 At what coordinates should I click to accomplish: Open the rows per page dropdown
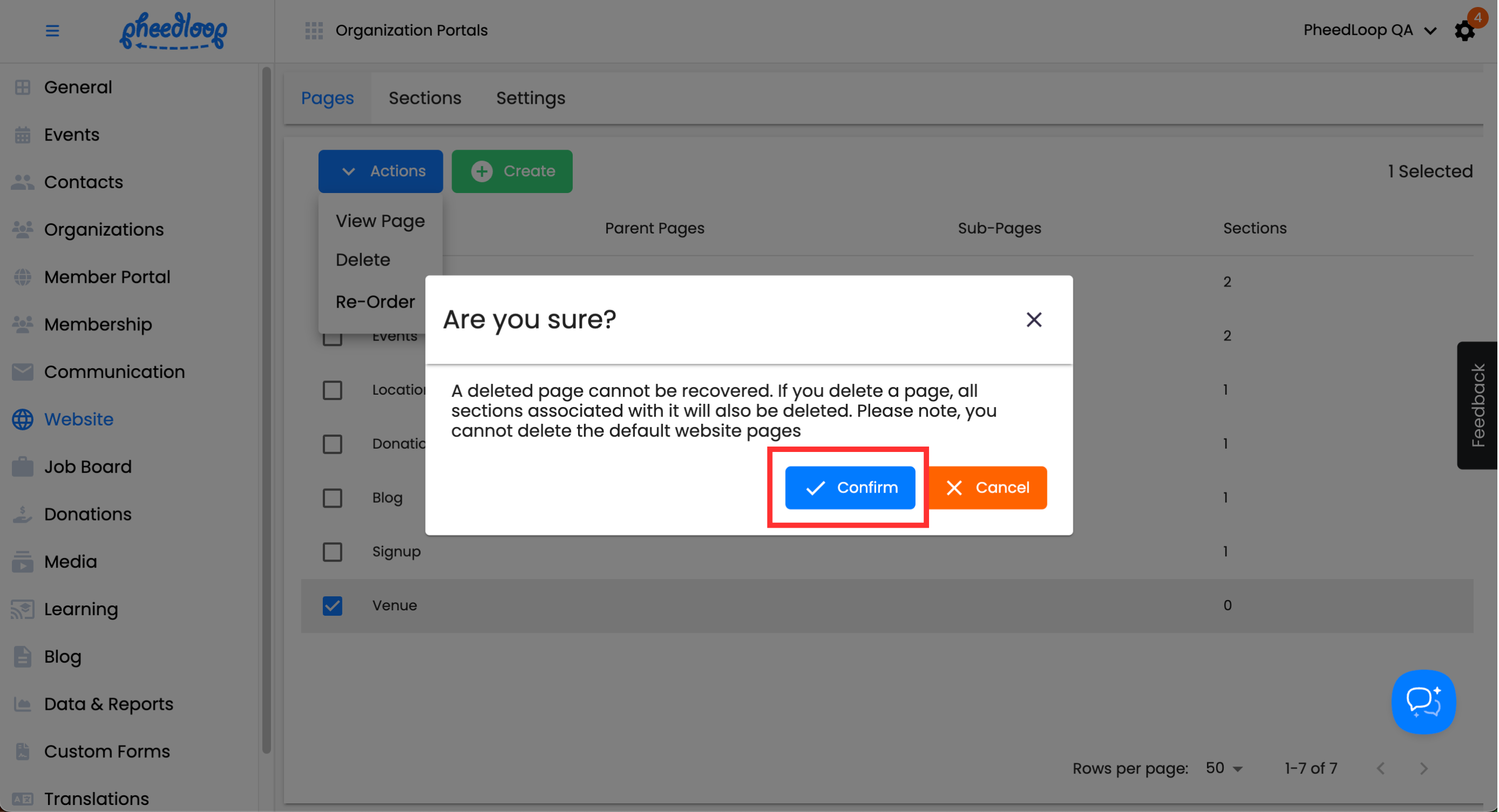[1224, 768]
